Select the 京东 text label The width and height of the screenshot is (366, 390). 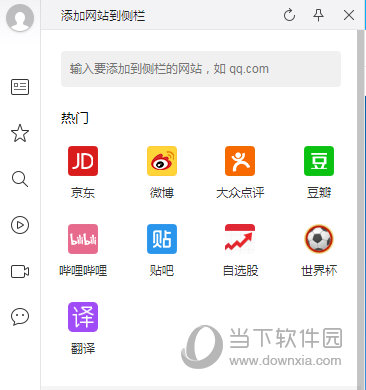click(x=83, y=193)
